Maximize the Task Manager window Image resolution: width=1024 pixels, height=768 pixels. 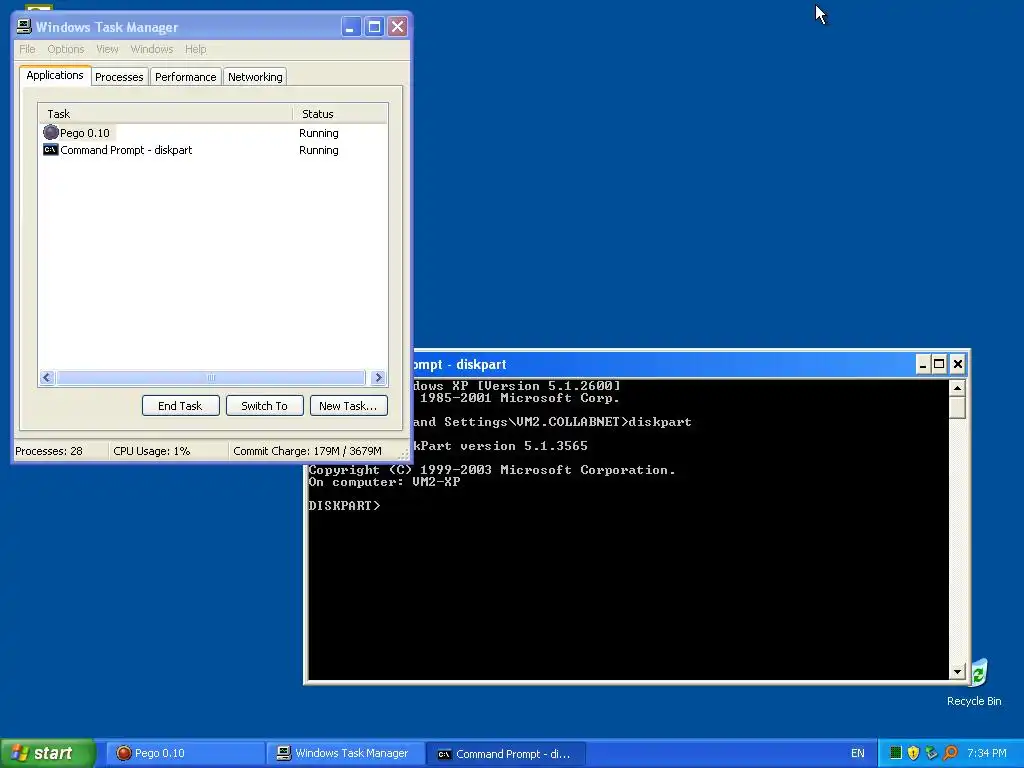coord(374,27)
